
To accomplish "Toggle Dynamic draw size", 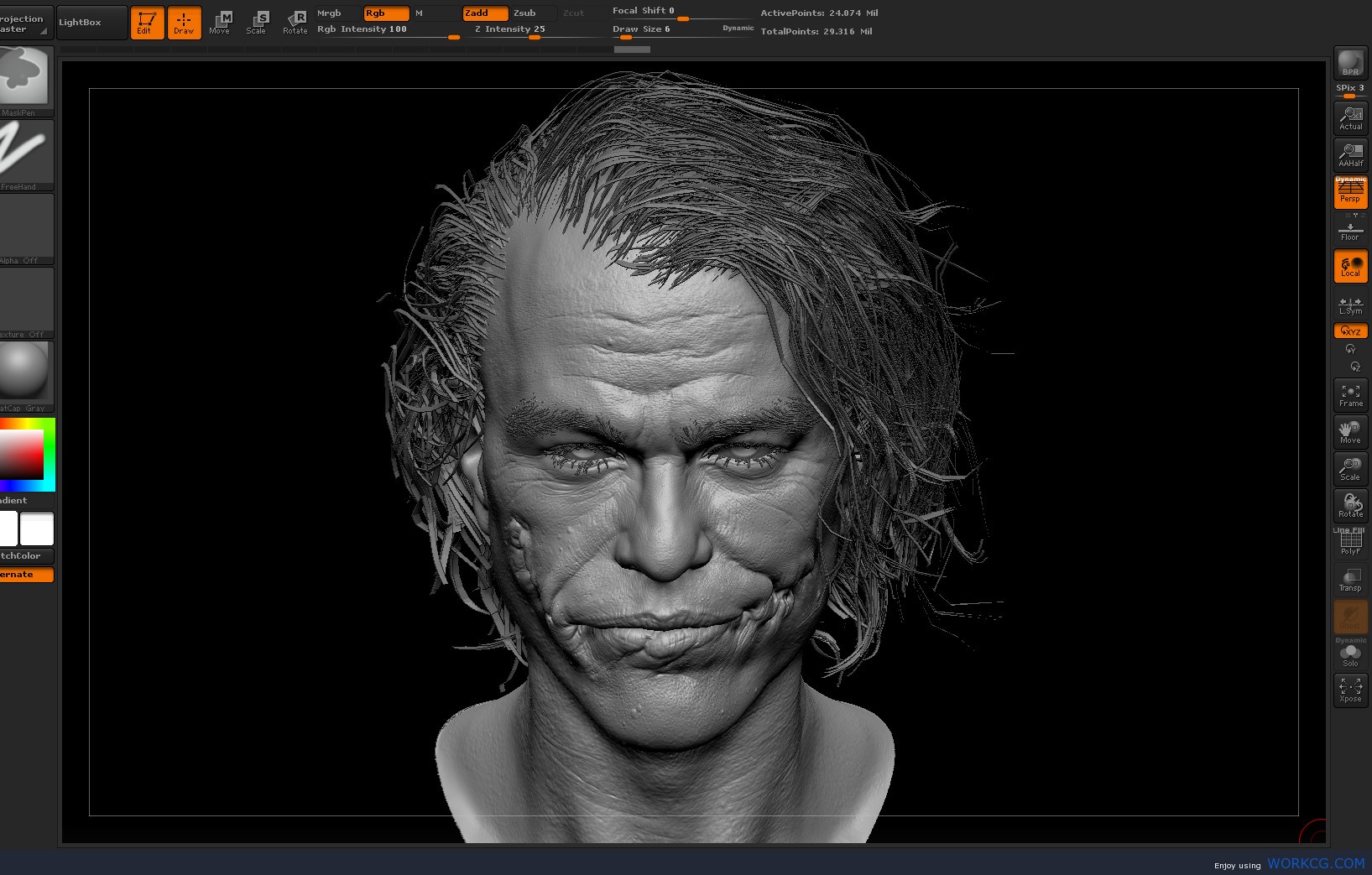I will (738, 29).
